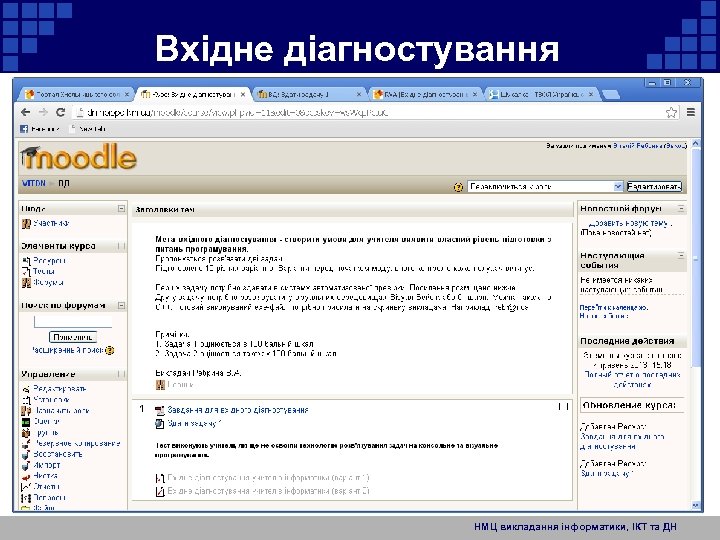The width and height of the screenshot is (720, 540).
Task: Click the Восстановить restore icon
Action: [26, 455]
